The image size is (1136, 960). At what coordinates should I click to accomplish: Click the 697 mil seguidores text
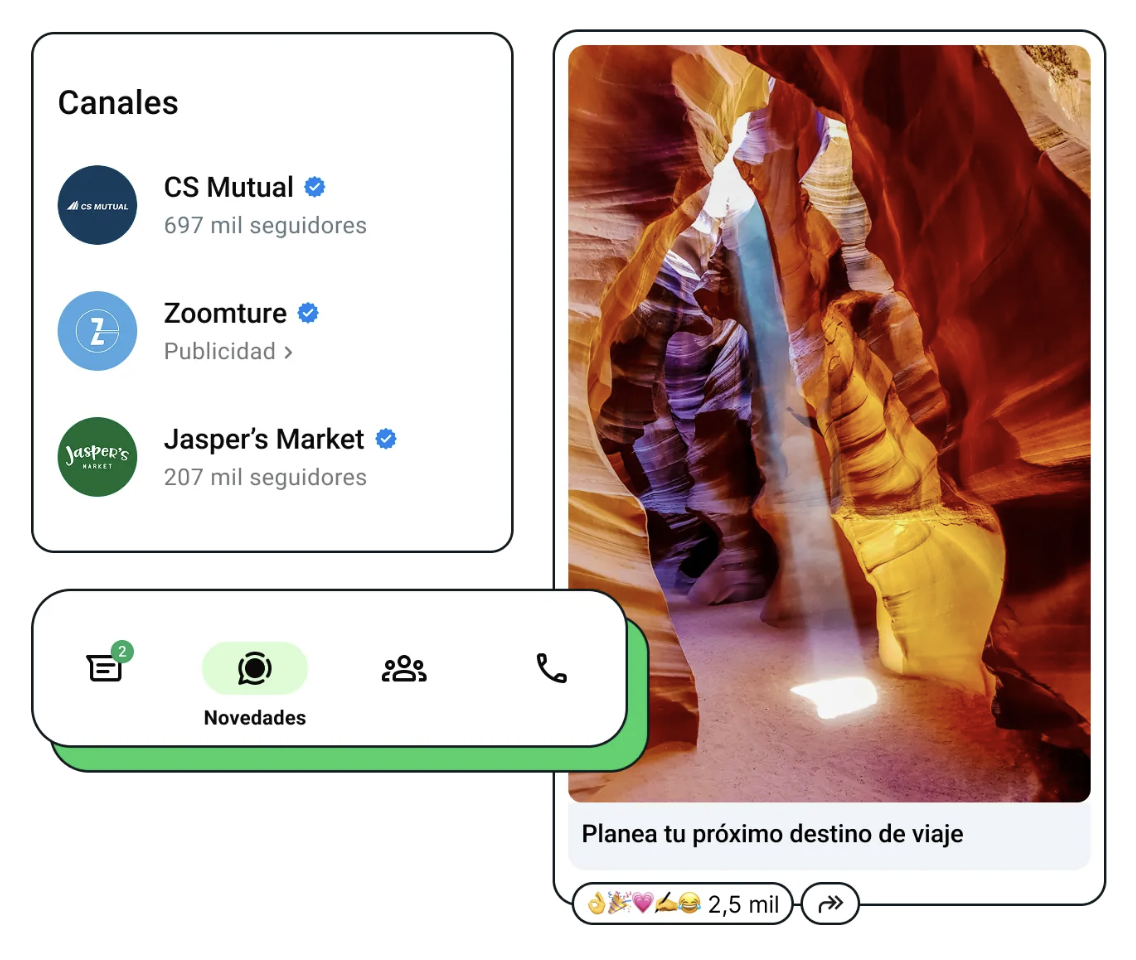coord(265,225)
